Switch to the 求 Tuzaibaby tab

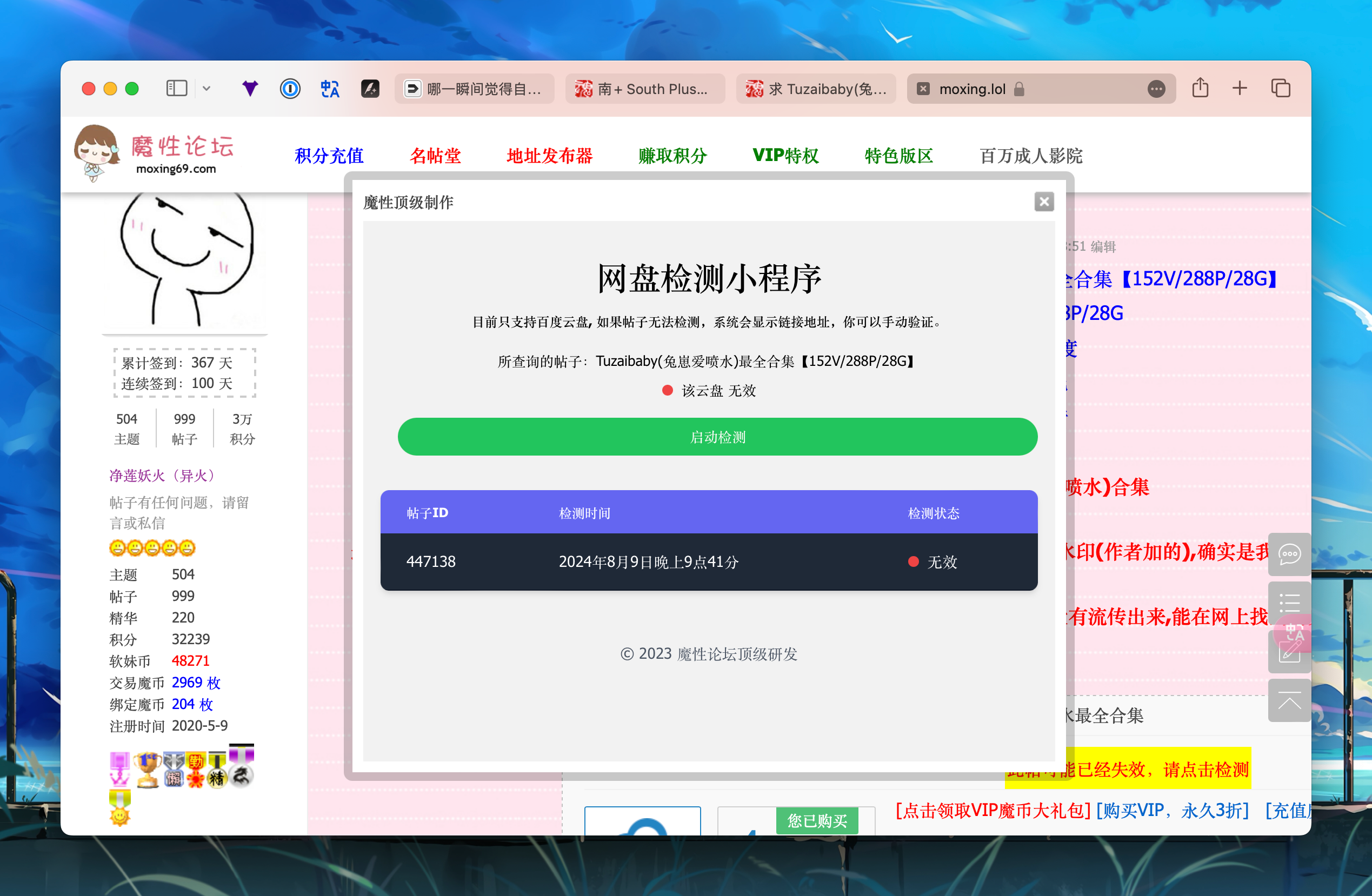tap(816, 89)
